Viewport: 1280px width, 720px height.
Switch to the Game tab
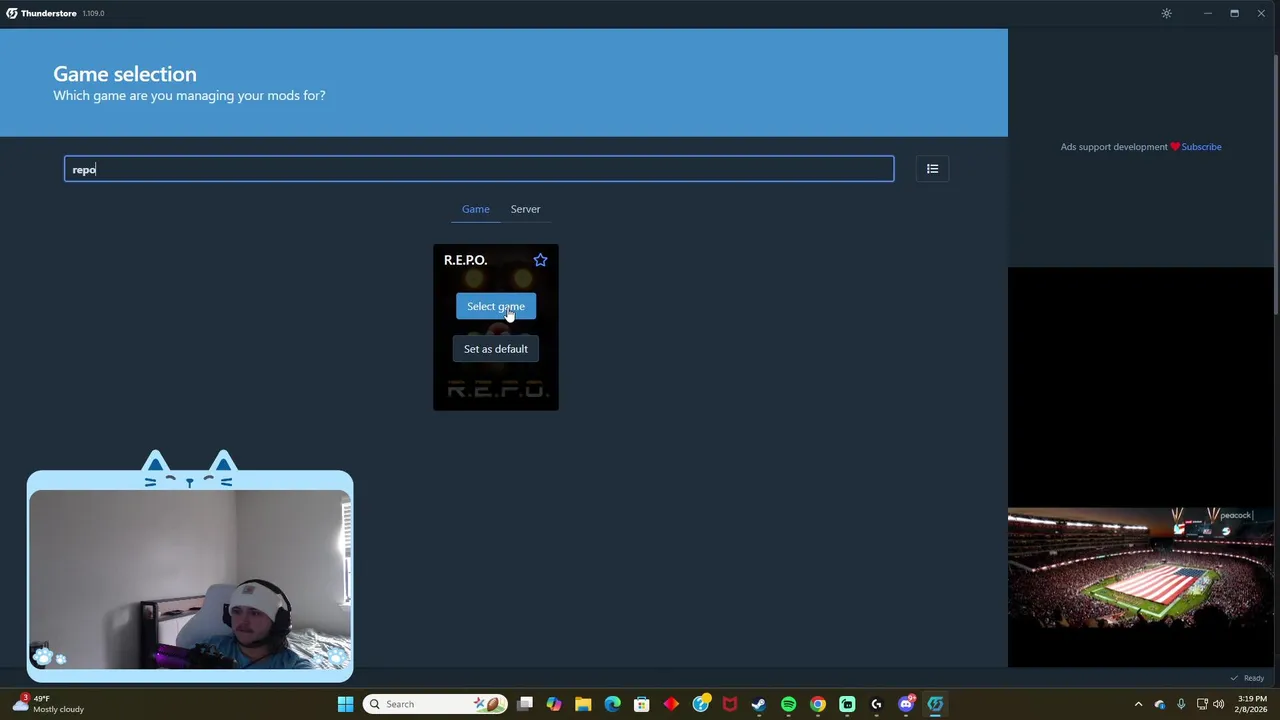click(x=475, y=209)
